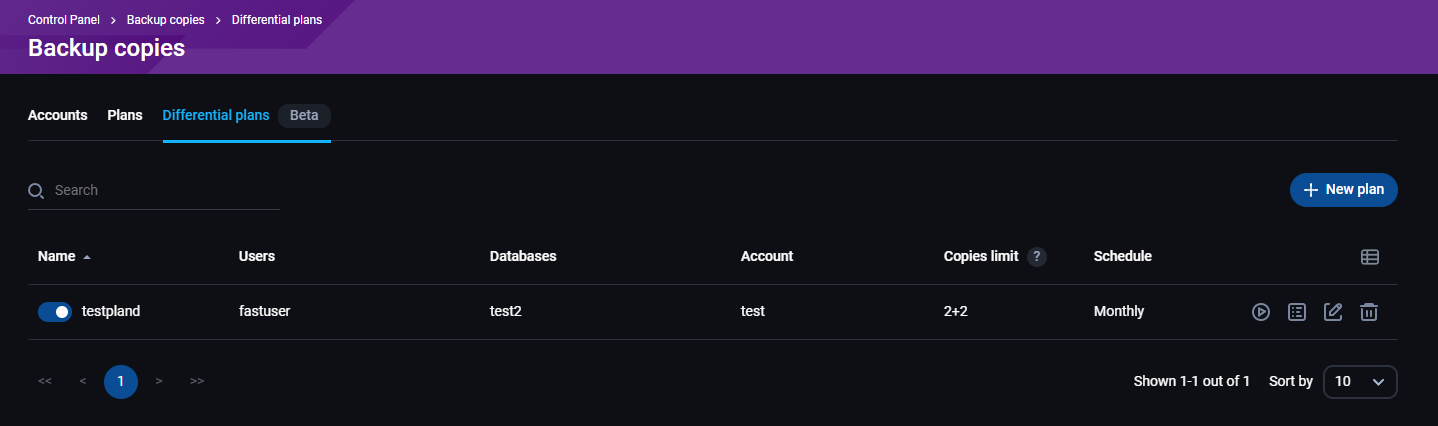Jump to the last page
Viewport: 1438px width, 426px height.
197,381
